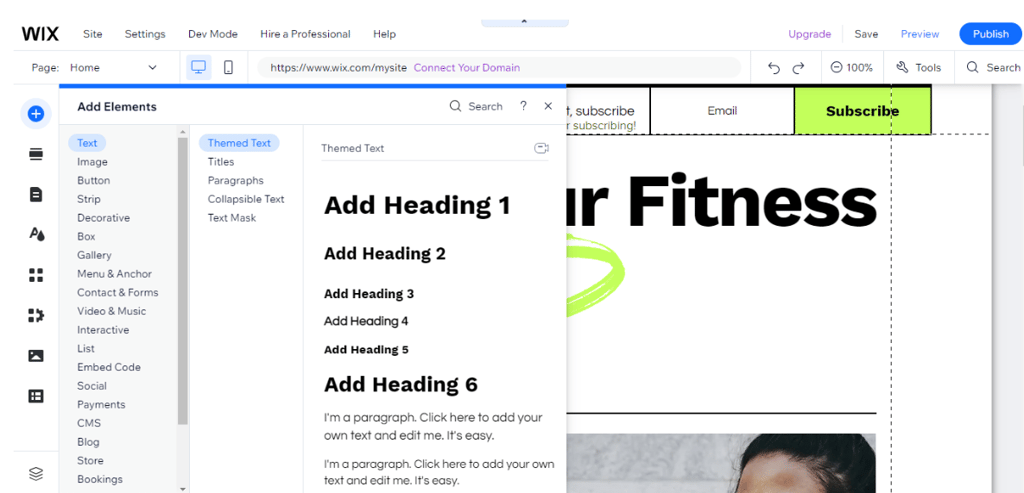Click the Wix logo
Image resolution: width=1024 pixels, height=493 pixels.
40,34
